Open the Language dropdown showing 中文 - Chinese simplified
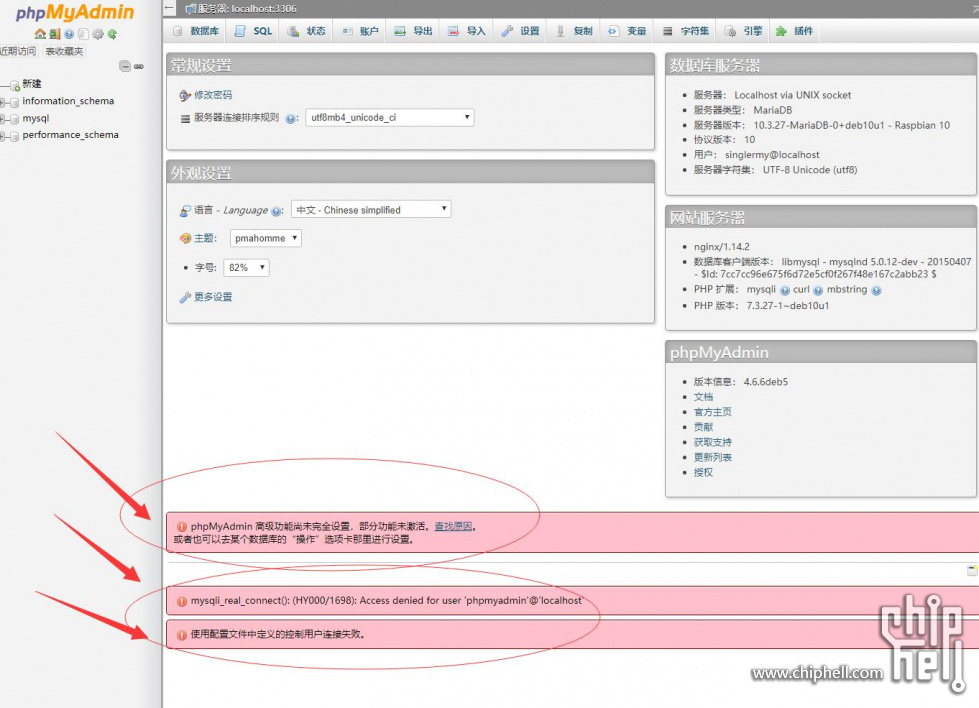Image resolution: width=979 pixels, height=708 pixels. click(x=371, y=209)
